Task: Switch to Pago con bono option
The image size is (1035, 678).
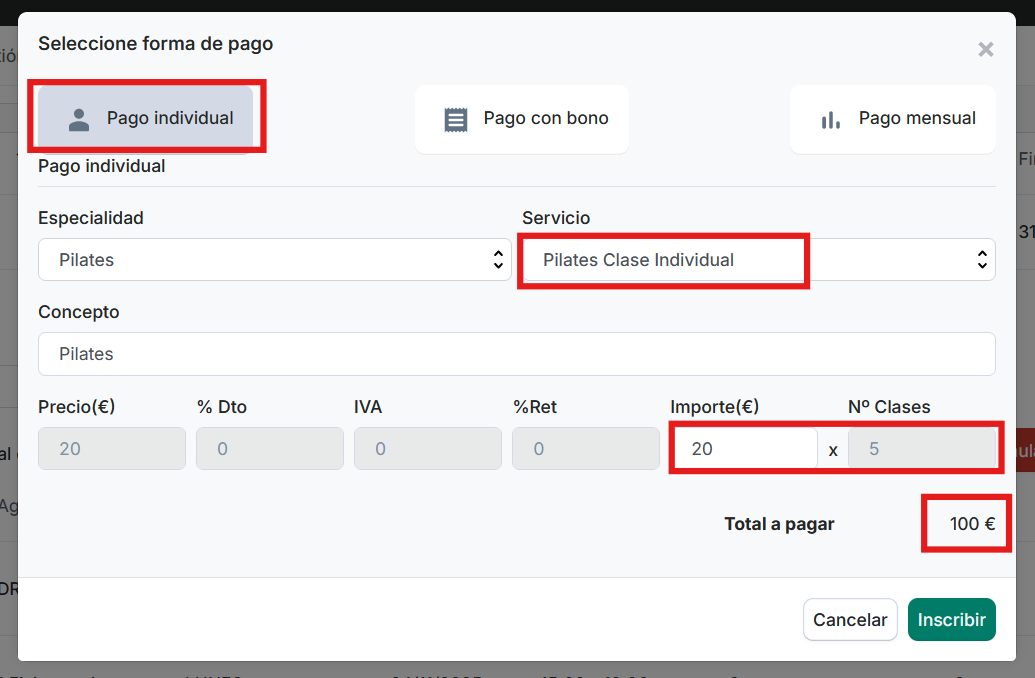Action: 522,119
